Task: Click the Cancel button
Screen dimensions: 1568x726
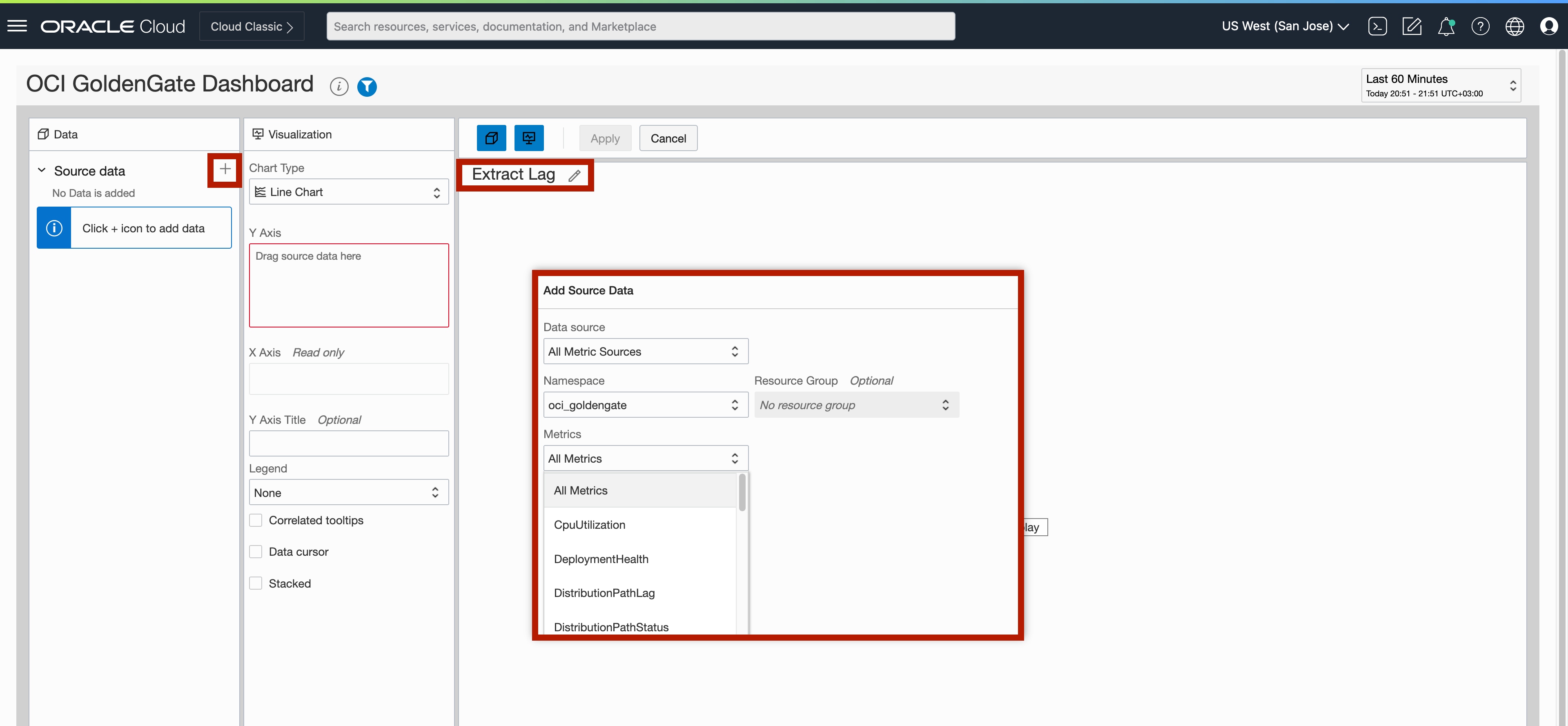Action: coord(668,138)
